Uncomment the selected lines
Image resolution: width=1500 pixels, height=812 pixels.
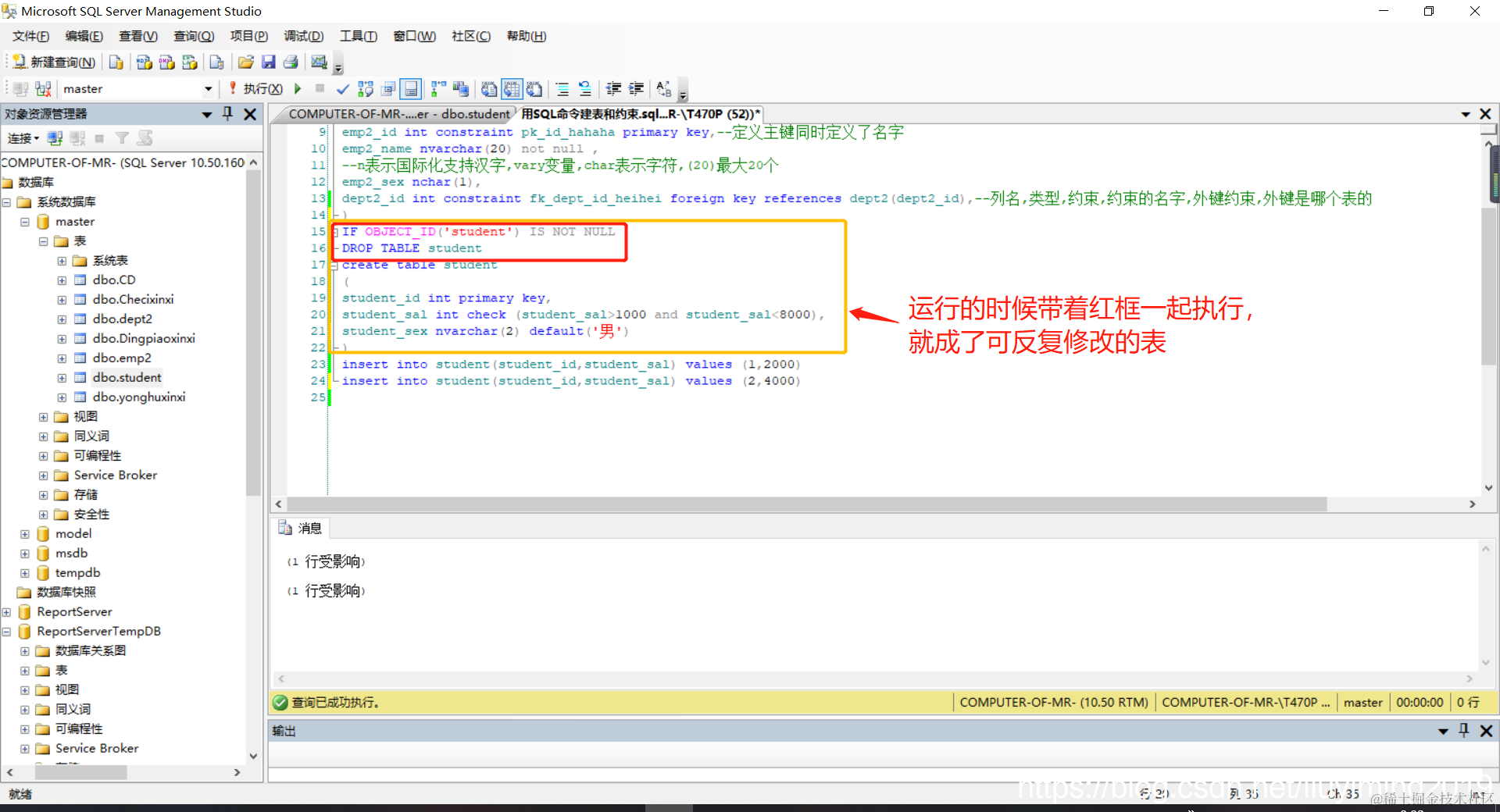584,89
